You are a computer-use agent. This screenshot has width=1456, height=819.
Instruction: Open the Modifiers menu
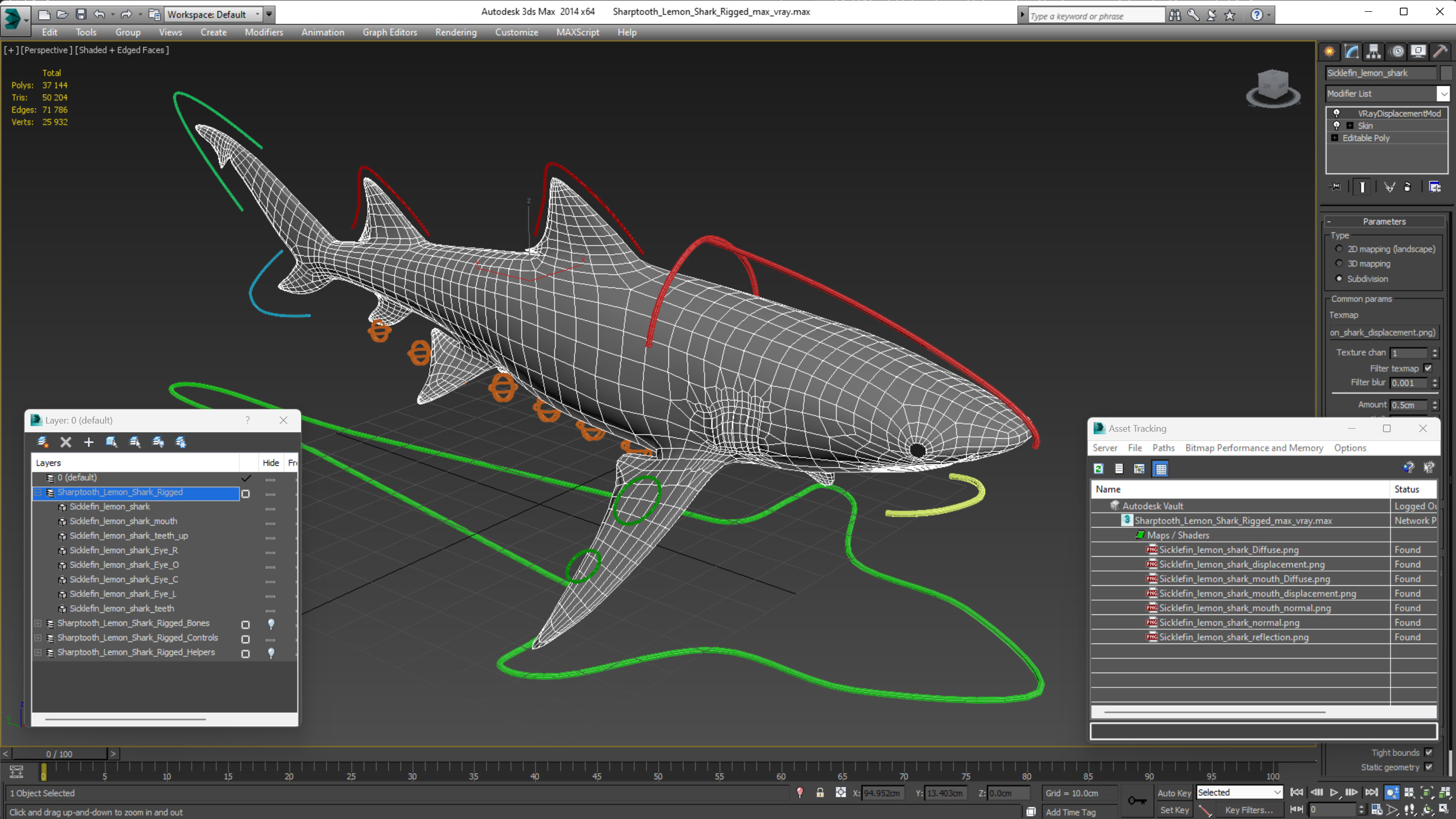264,32
